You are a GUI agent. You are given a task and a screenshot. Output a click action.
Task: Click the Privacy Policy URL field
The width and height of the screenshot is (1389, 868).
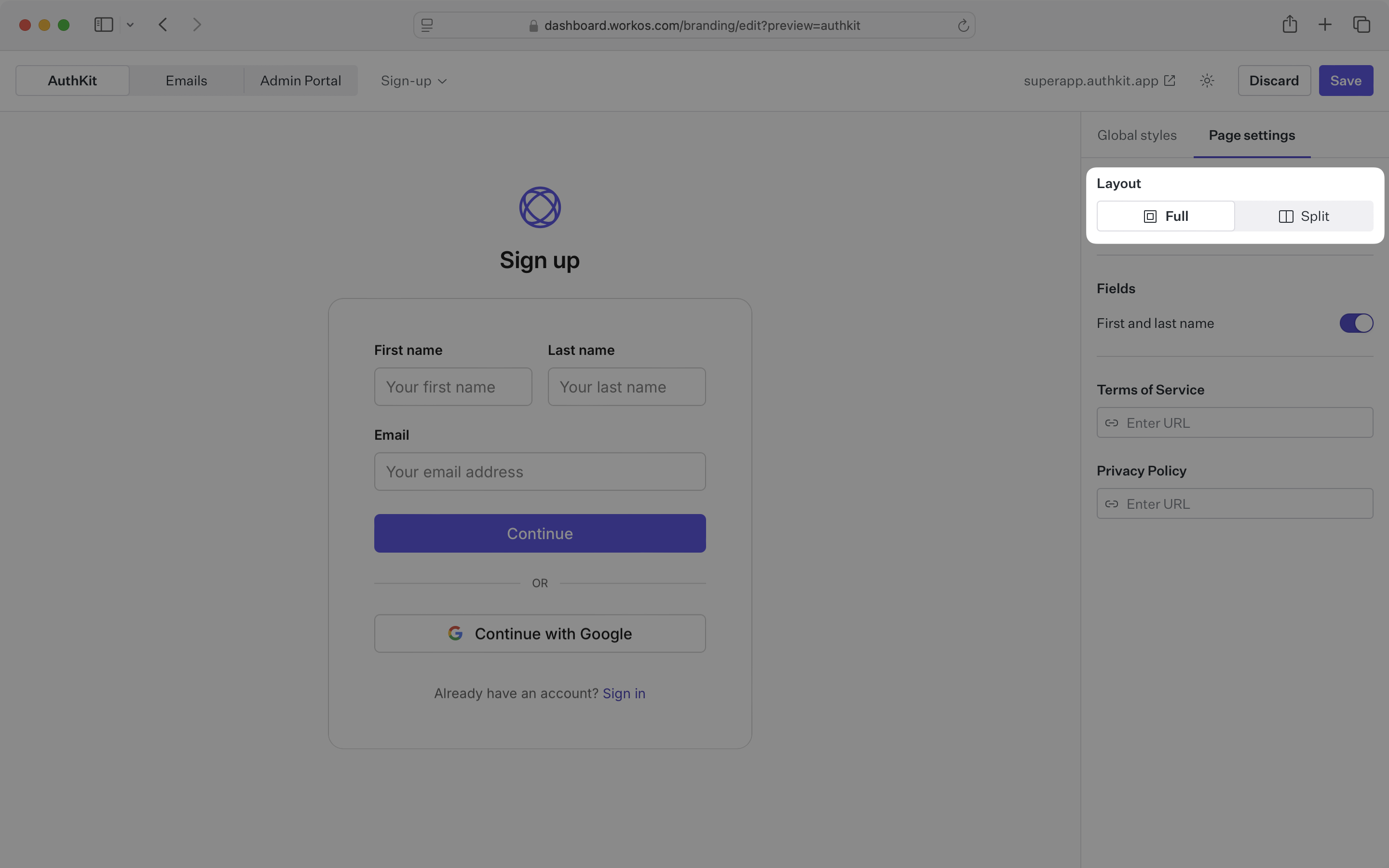[x=1235, y=503]
